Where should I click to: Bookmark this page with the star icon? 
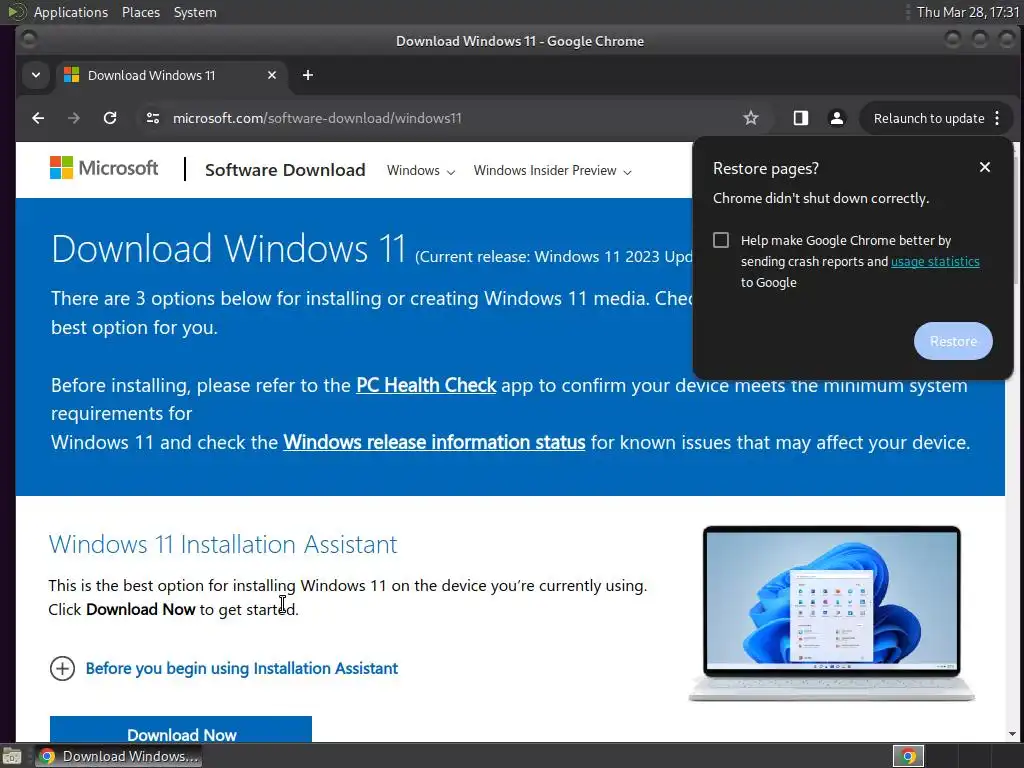pyautogui.click(x=751, y=118)
